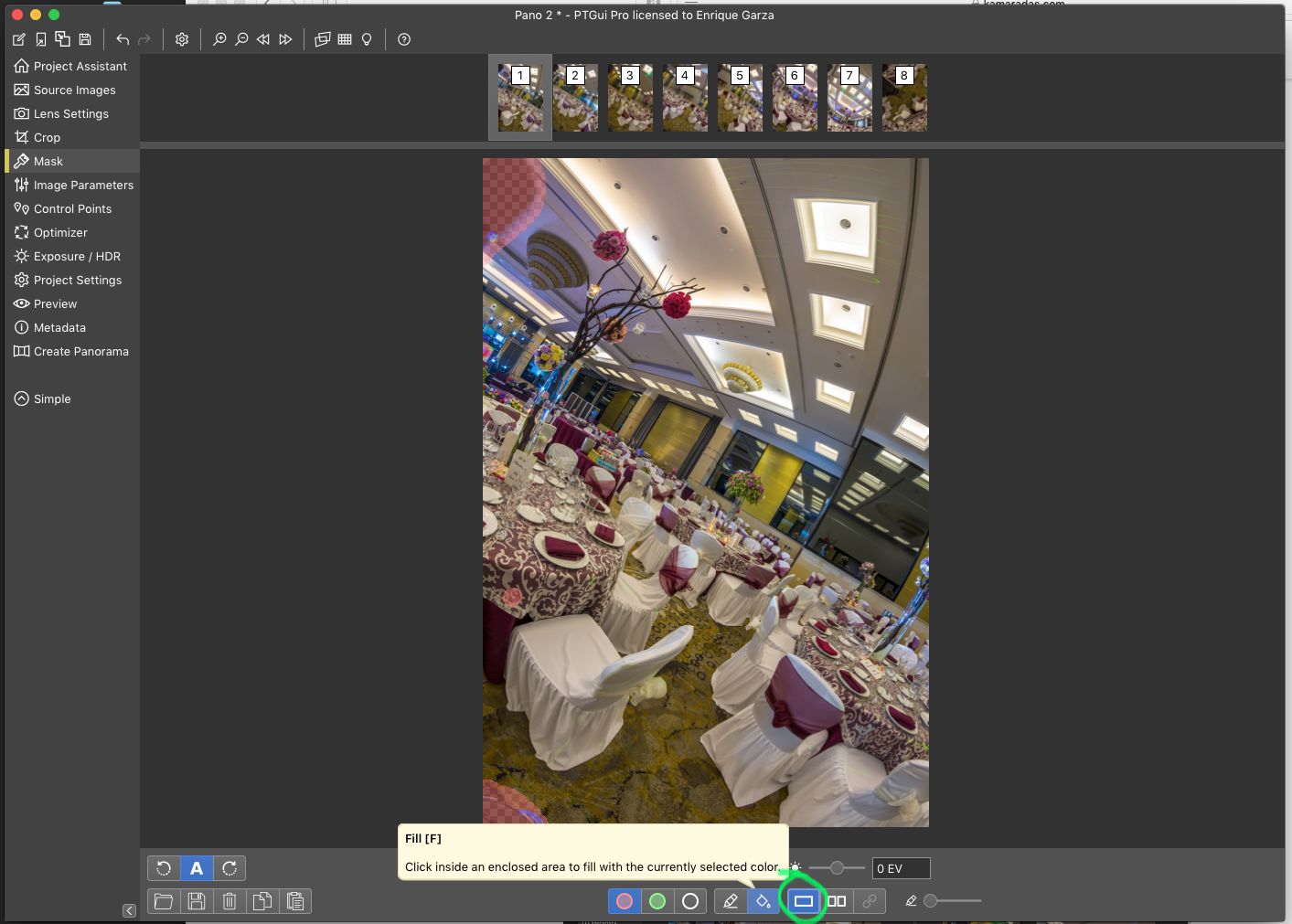This screenshot has width=1292, height=924.
Task: Choose the red mask color
Action: [625, 901]
